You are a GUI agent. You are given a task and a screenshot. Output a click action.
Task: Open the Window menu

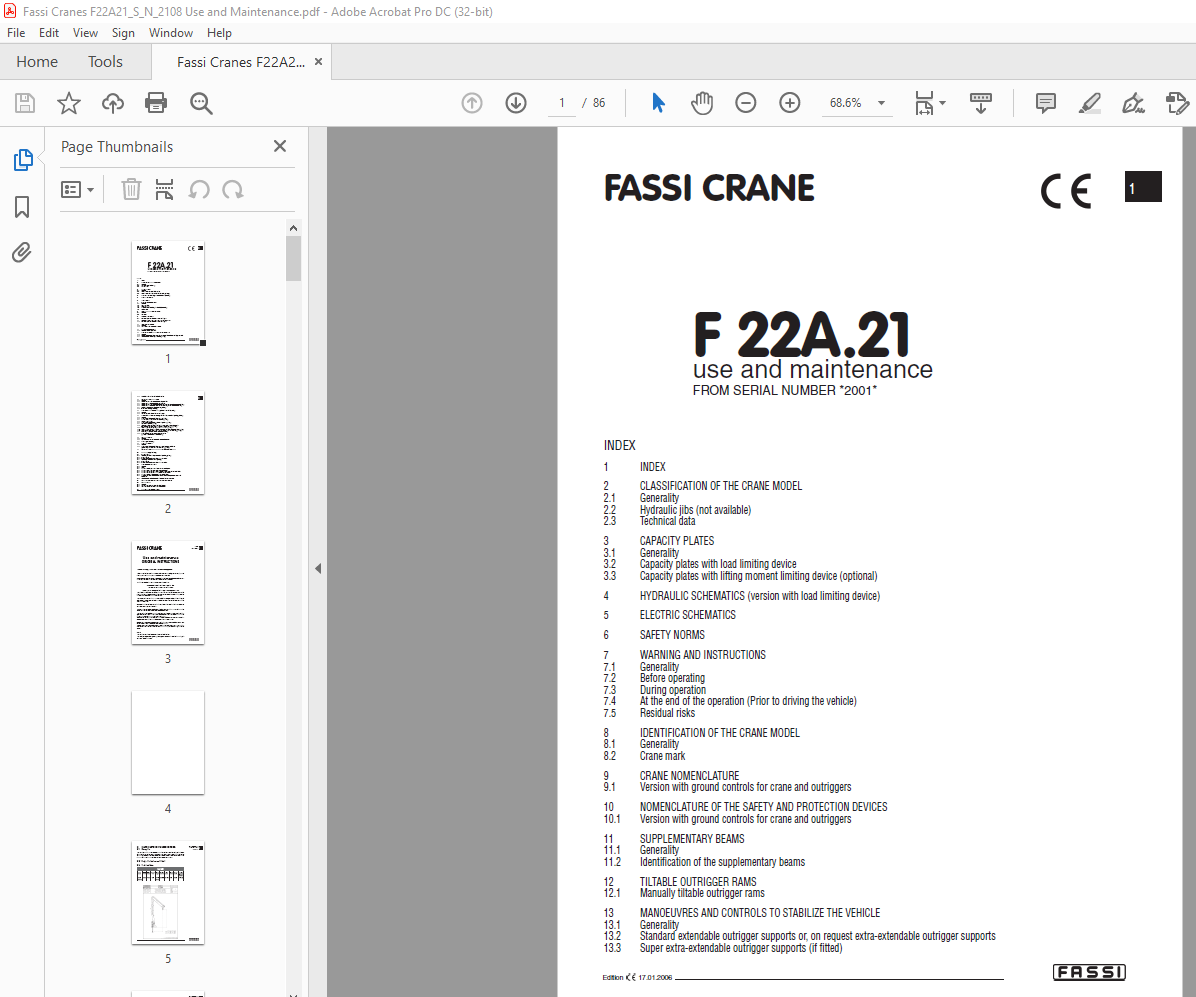(171, 33)
